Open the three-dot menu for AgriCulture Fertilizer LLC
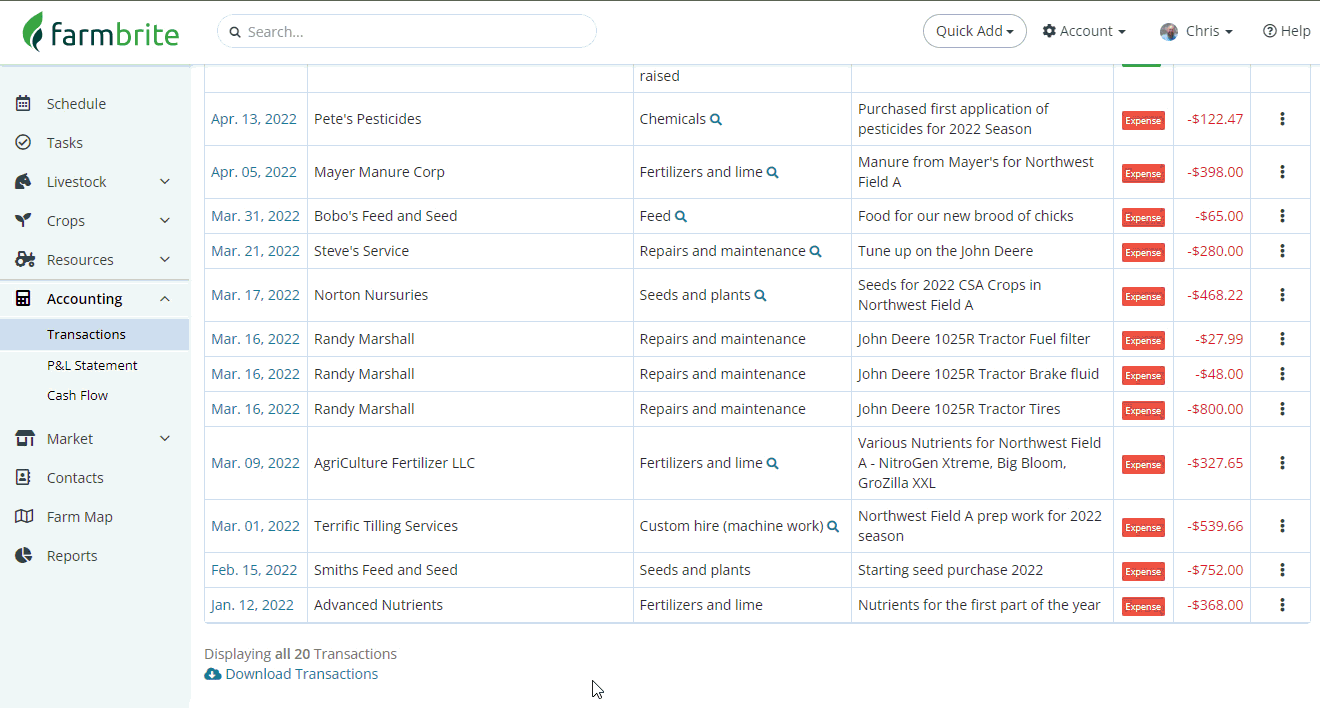 click(x=1282, y=463)
